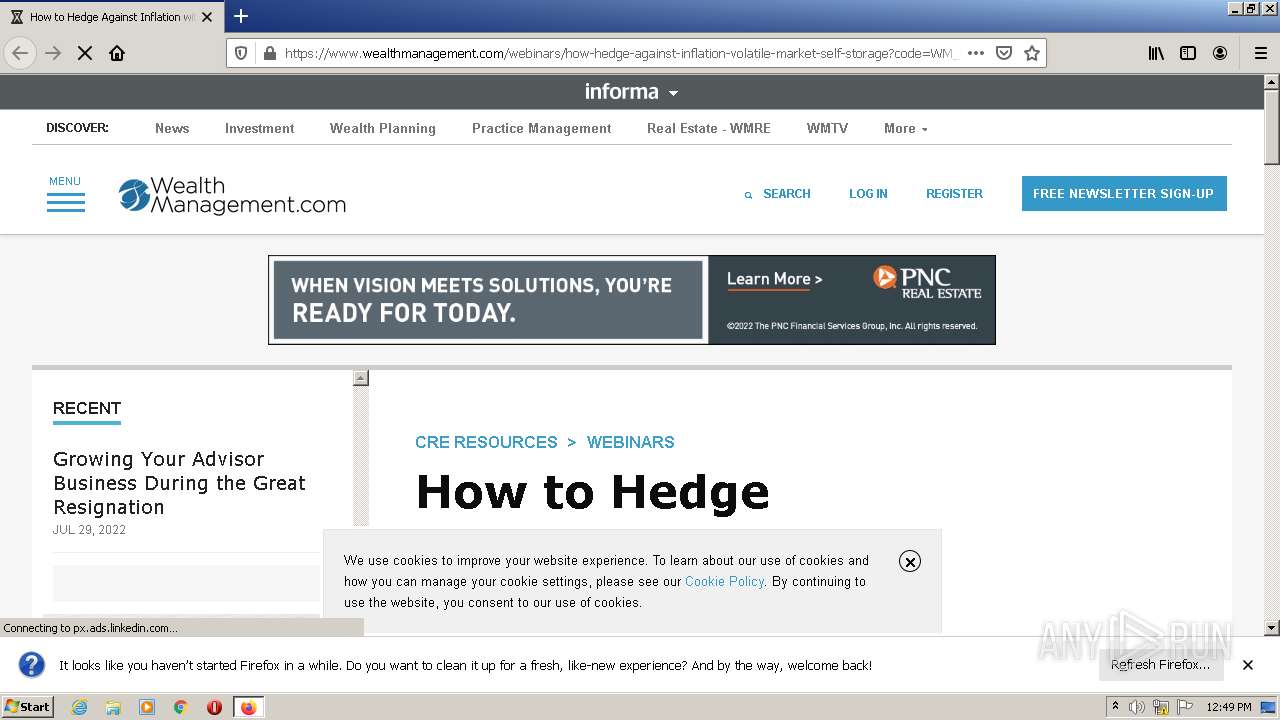Close the Firefox refresh notification bar
This screenshot has height=720, width=1280.
click(1247, 665)
